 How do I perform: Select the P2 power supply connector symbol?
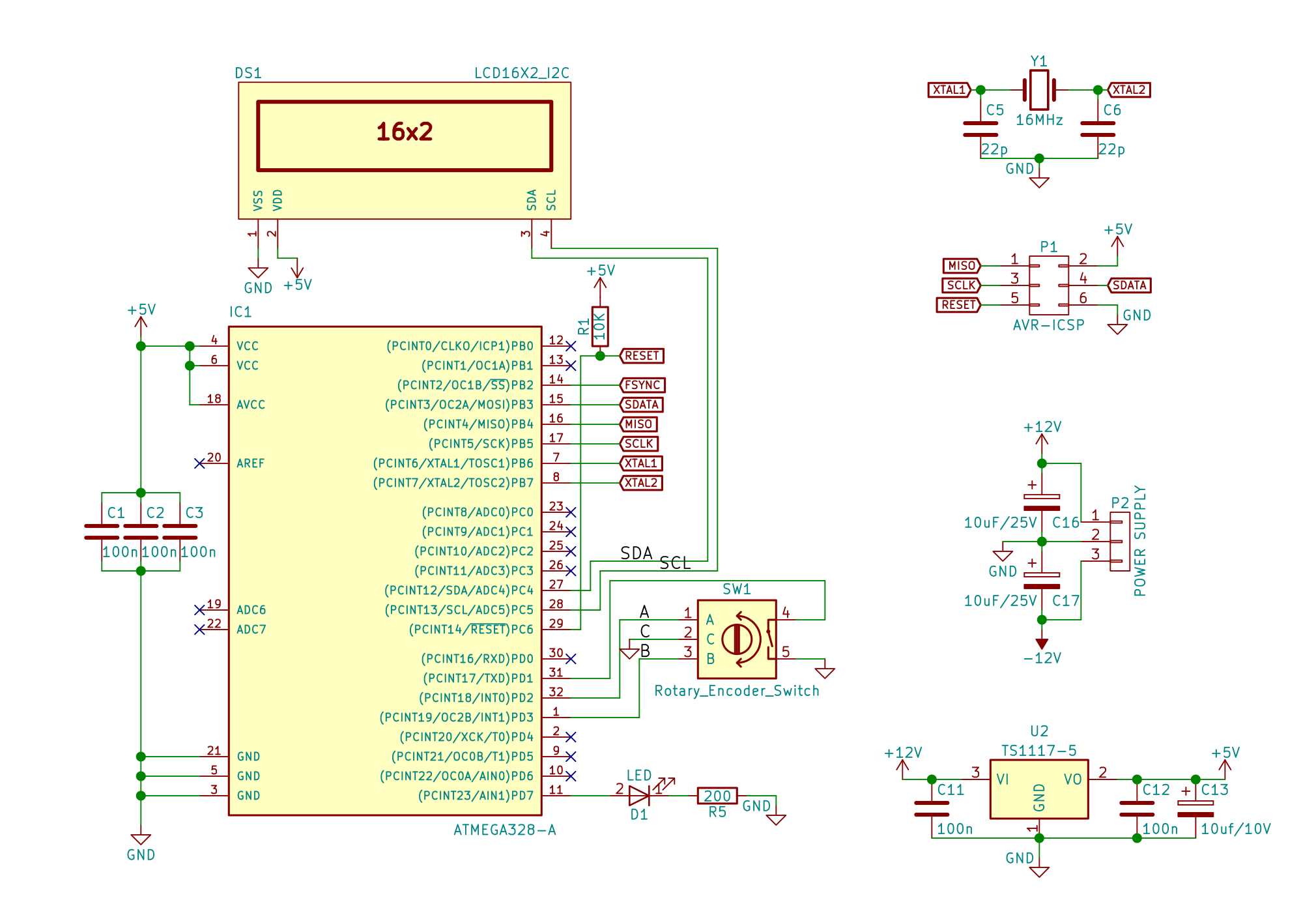pos(1120,542)
